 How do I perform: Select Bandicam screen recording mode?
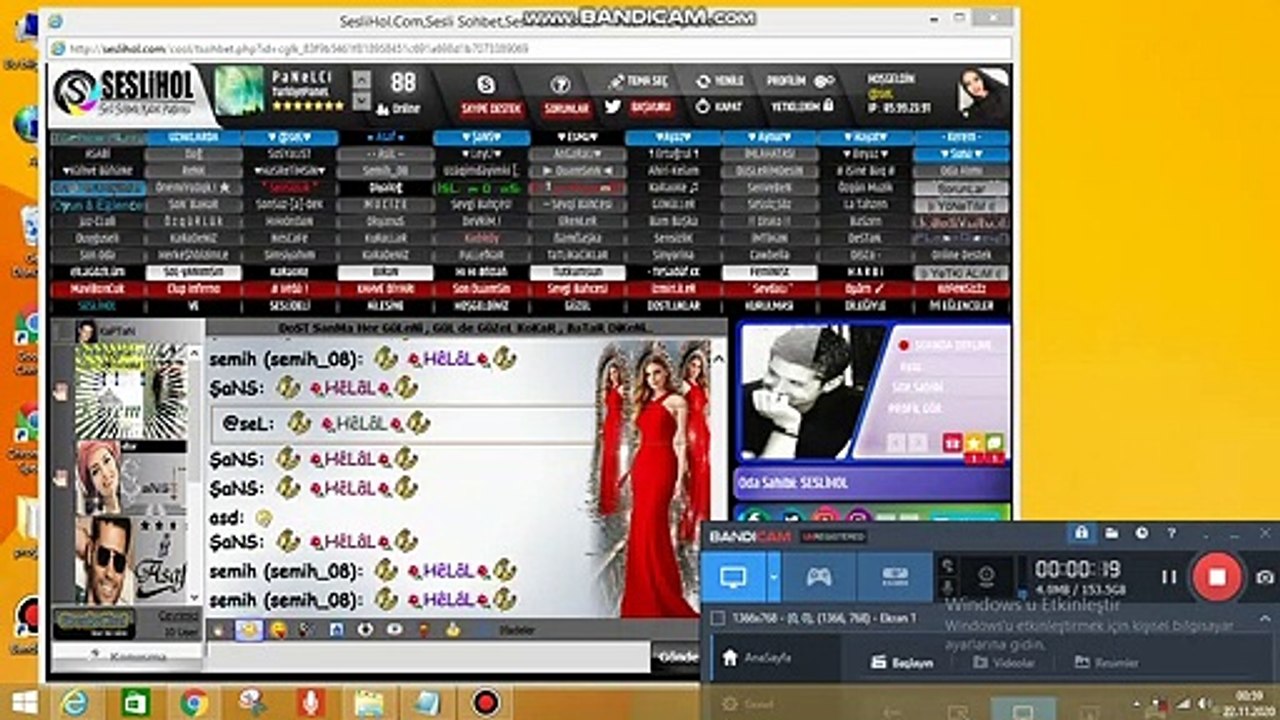pyautogui.click(x=735, y=577)
